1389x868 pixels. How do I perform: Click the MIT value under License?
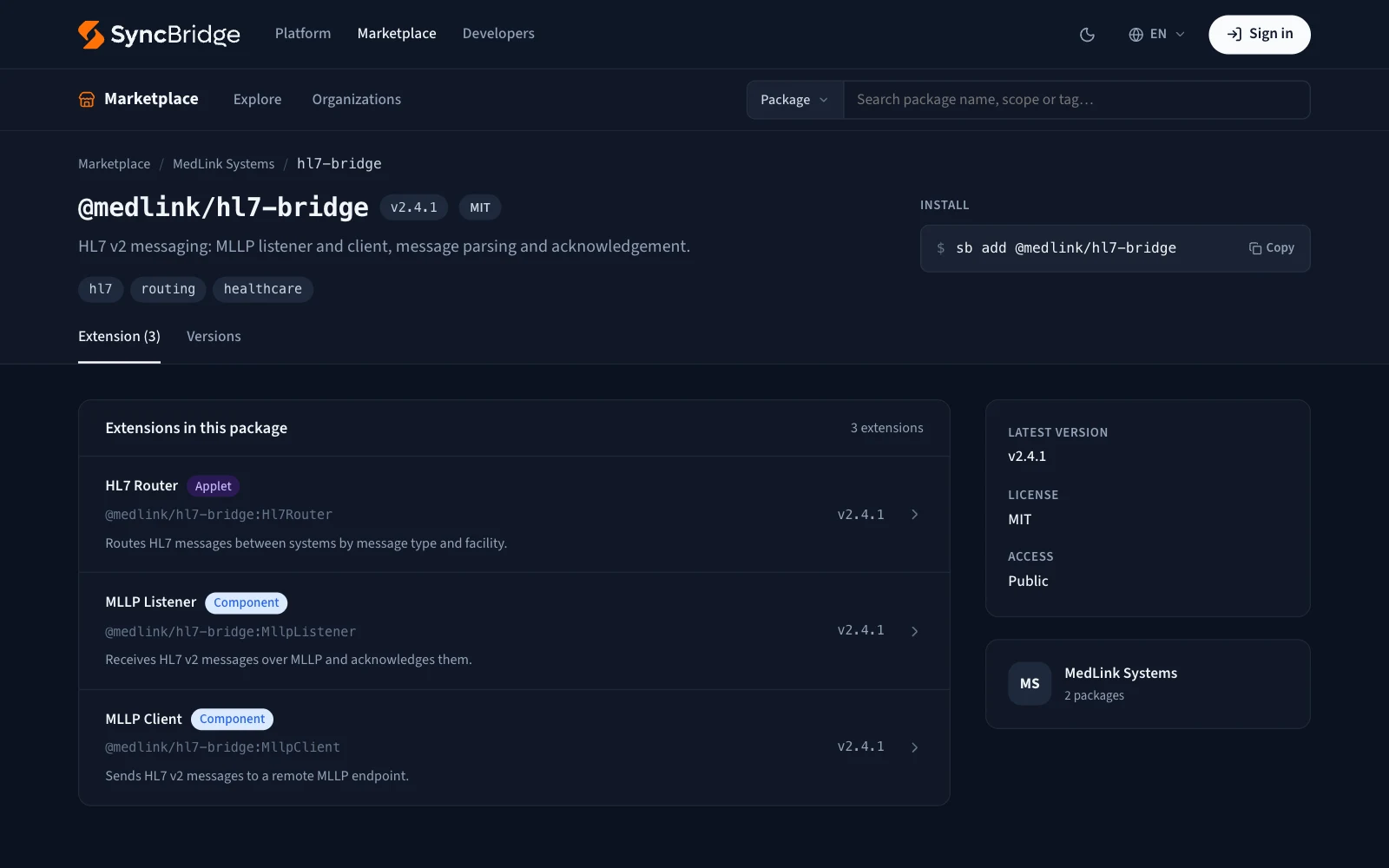coord(1020,520)
